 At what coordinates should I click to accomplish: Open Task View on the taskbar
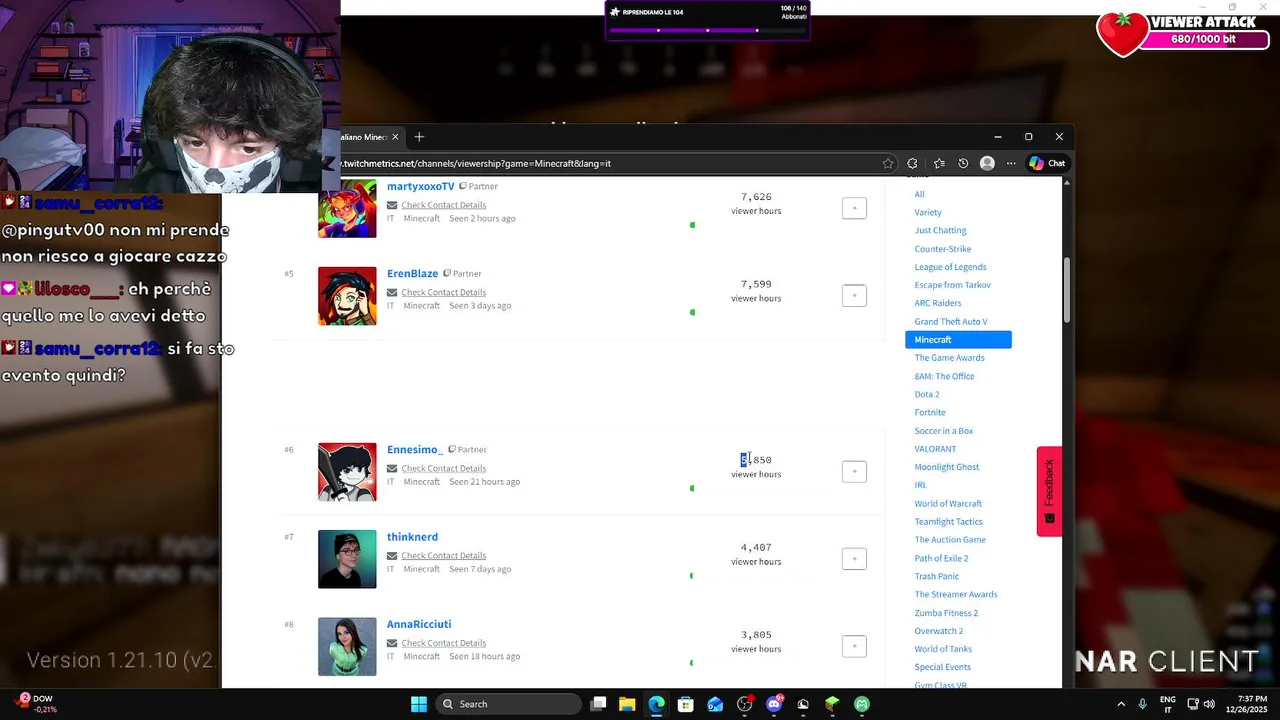coord(598,704)
